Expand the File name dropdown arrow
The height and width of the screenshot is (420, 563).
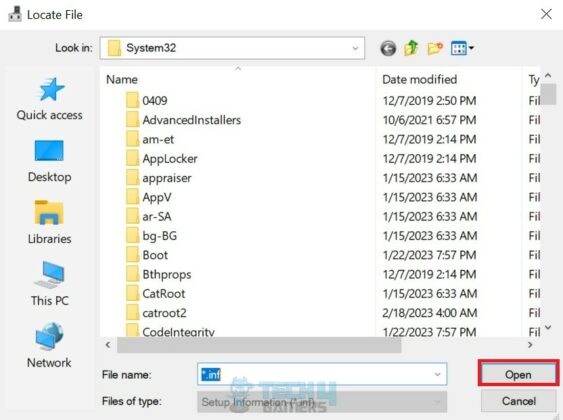tap(437, 374)
